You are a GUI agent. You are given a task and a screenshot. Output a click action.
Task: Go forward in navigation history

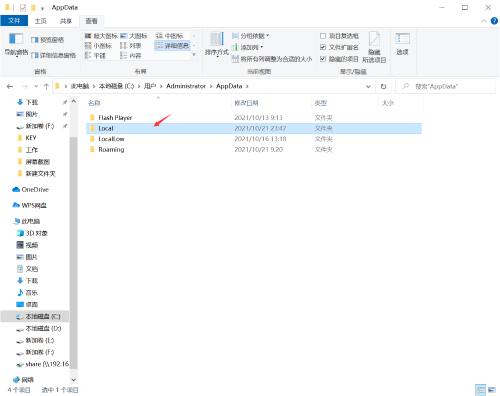tap(25, 86)
